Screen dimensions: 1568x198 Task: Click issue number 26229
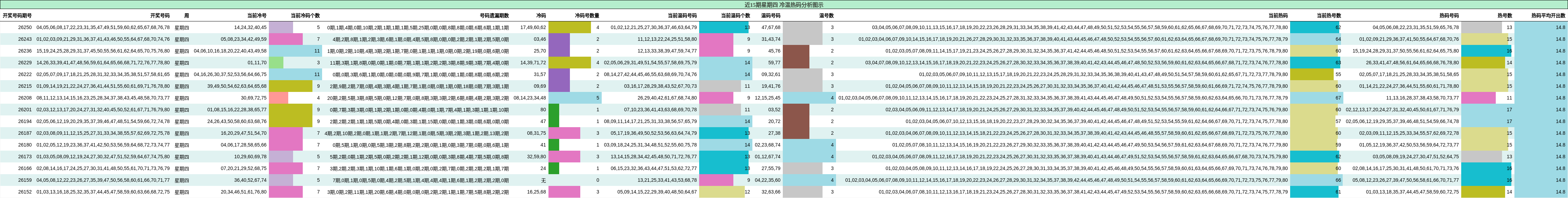[x=25, y=63]
